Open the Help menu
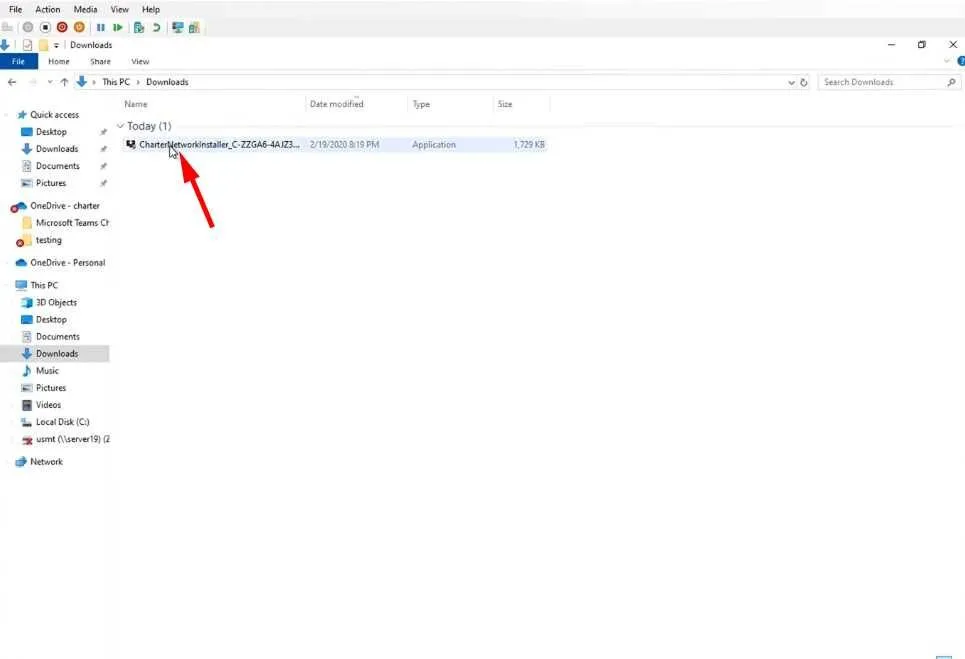The width and height of the screenshot is (965, 659). point(151,9)
